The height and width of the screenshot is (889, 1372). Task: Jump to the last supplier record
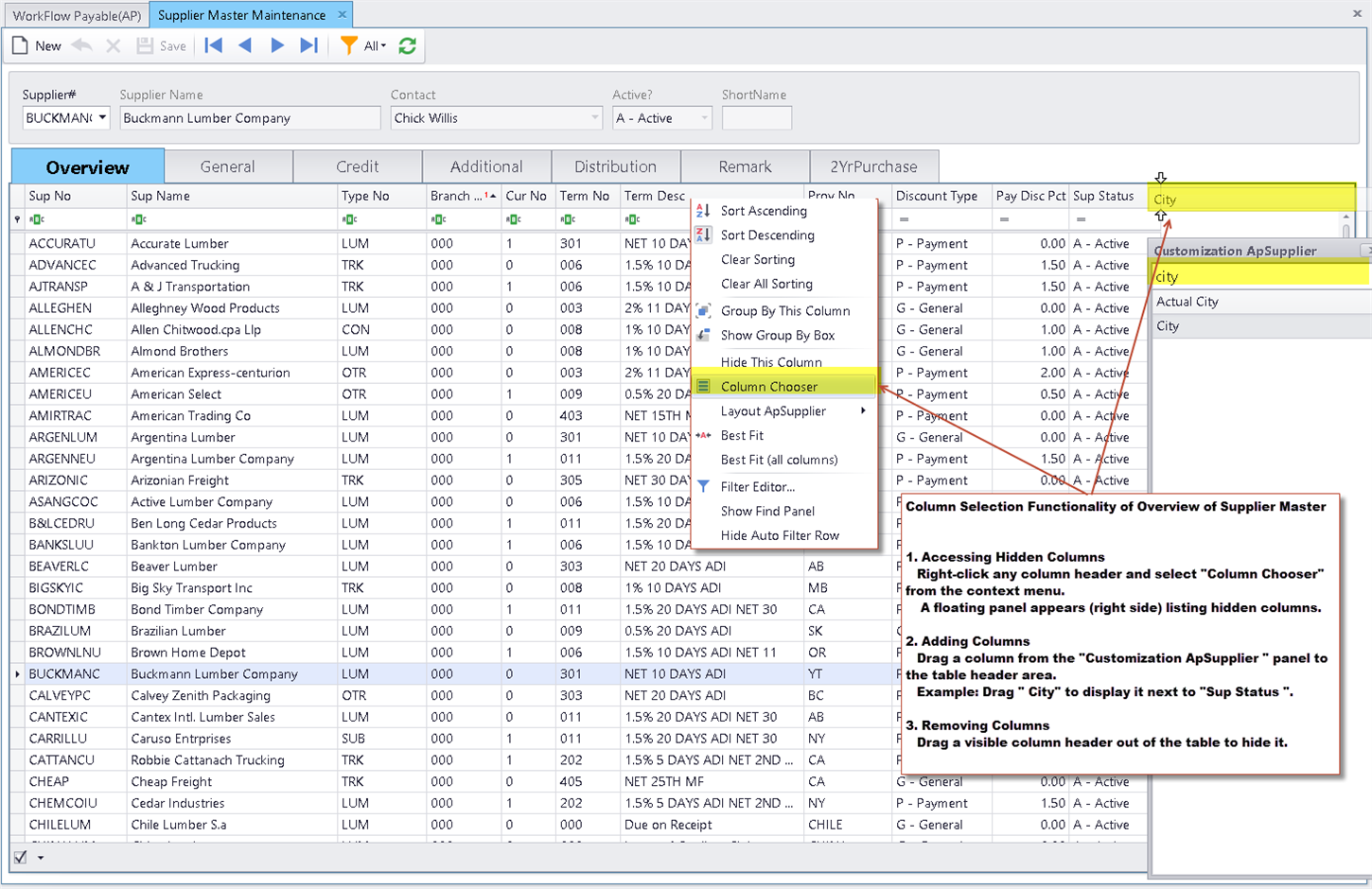[x=308, y=45]
